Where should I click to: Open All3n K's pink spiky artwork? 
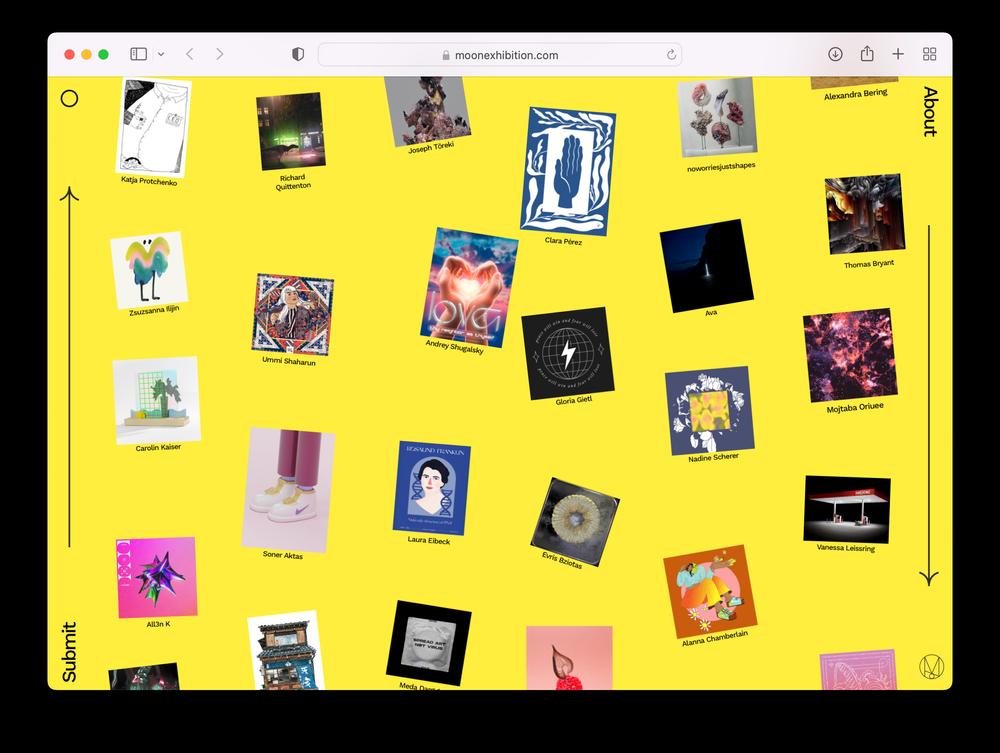156,578
